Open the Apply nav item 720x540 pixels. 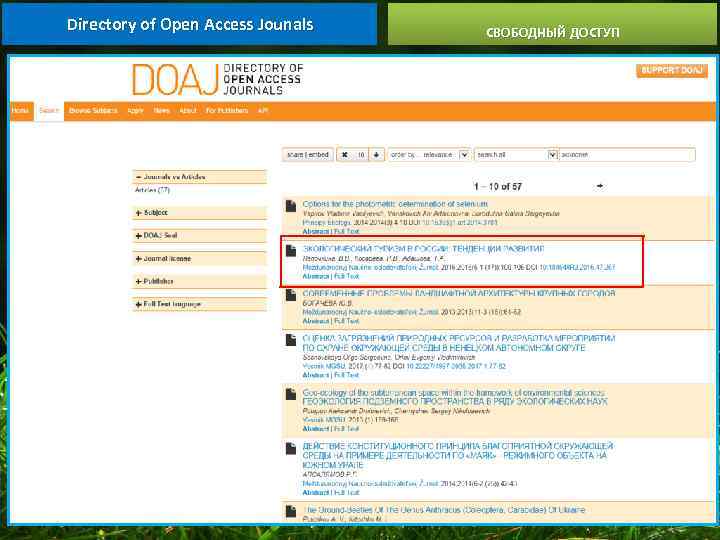point(135,111)
